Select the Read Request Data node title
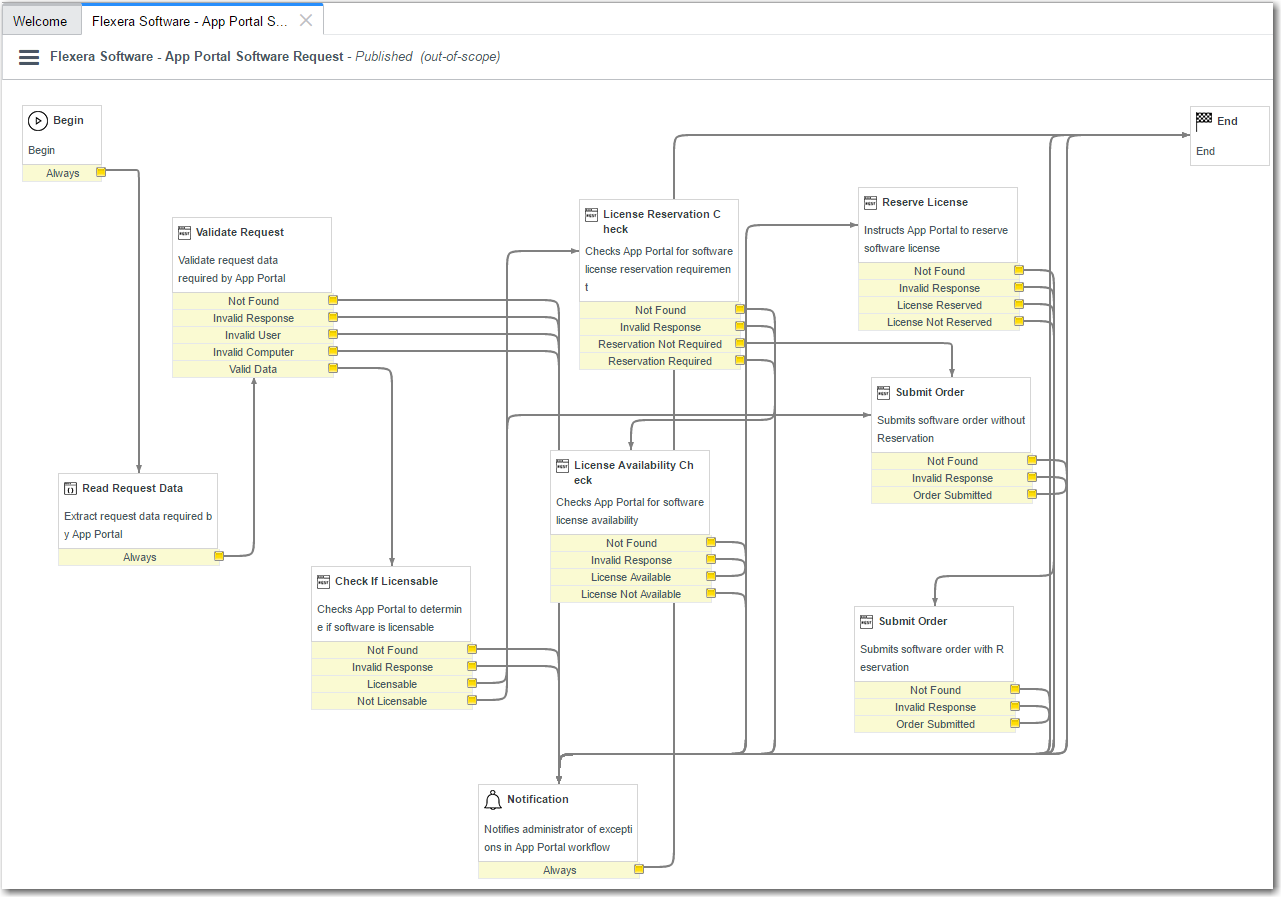 coord(133,488)
